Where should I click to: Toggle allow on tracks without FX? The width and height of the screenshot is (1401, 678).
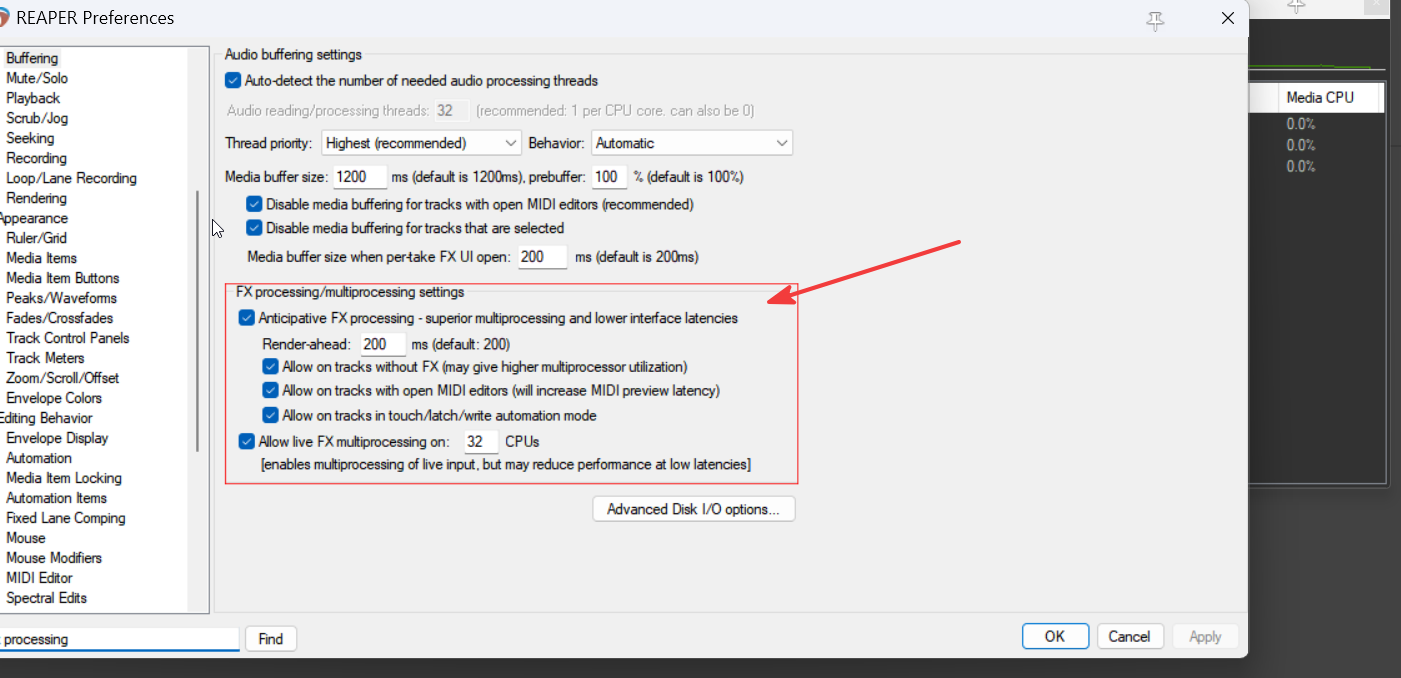click(270, 366)
